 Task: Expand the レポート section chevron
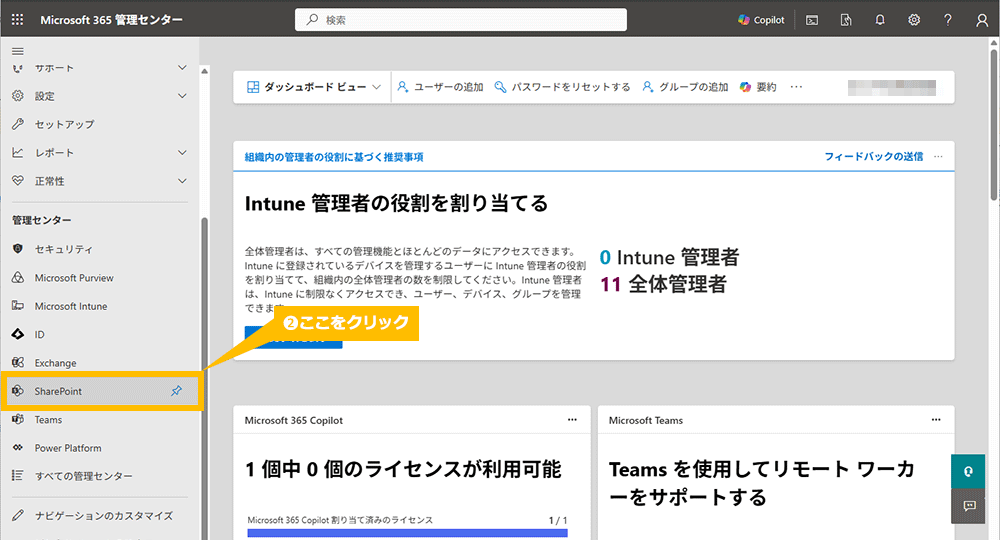[x=182, y=152]
